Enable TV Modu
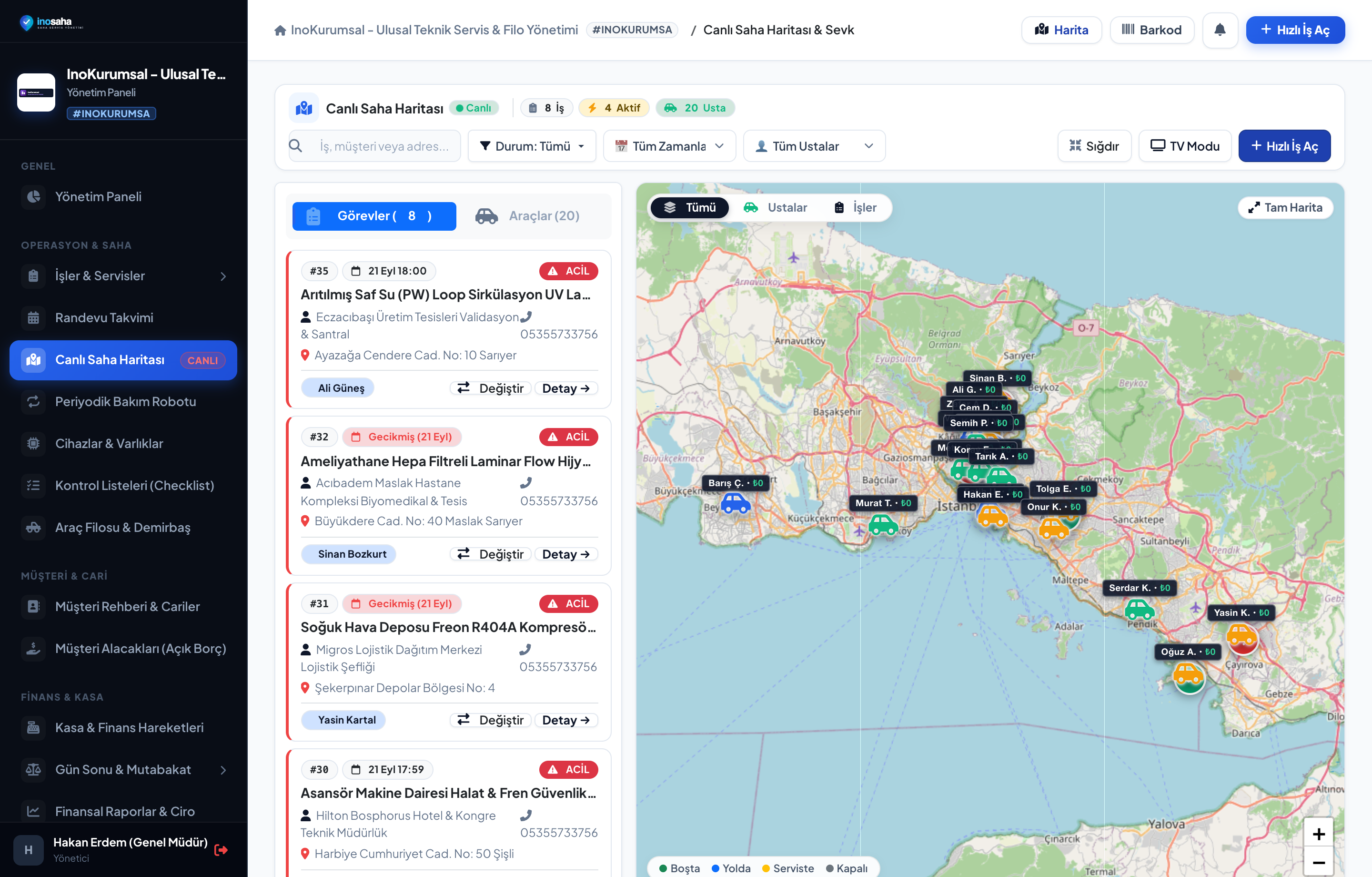 click(1185, 146)
